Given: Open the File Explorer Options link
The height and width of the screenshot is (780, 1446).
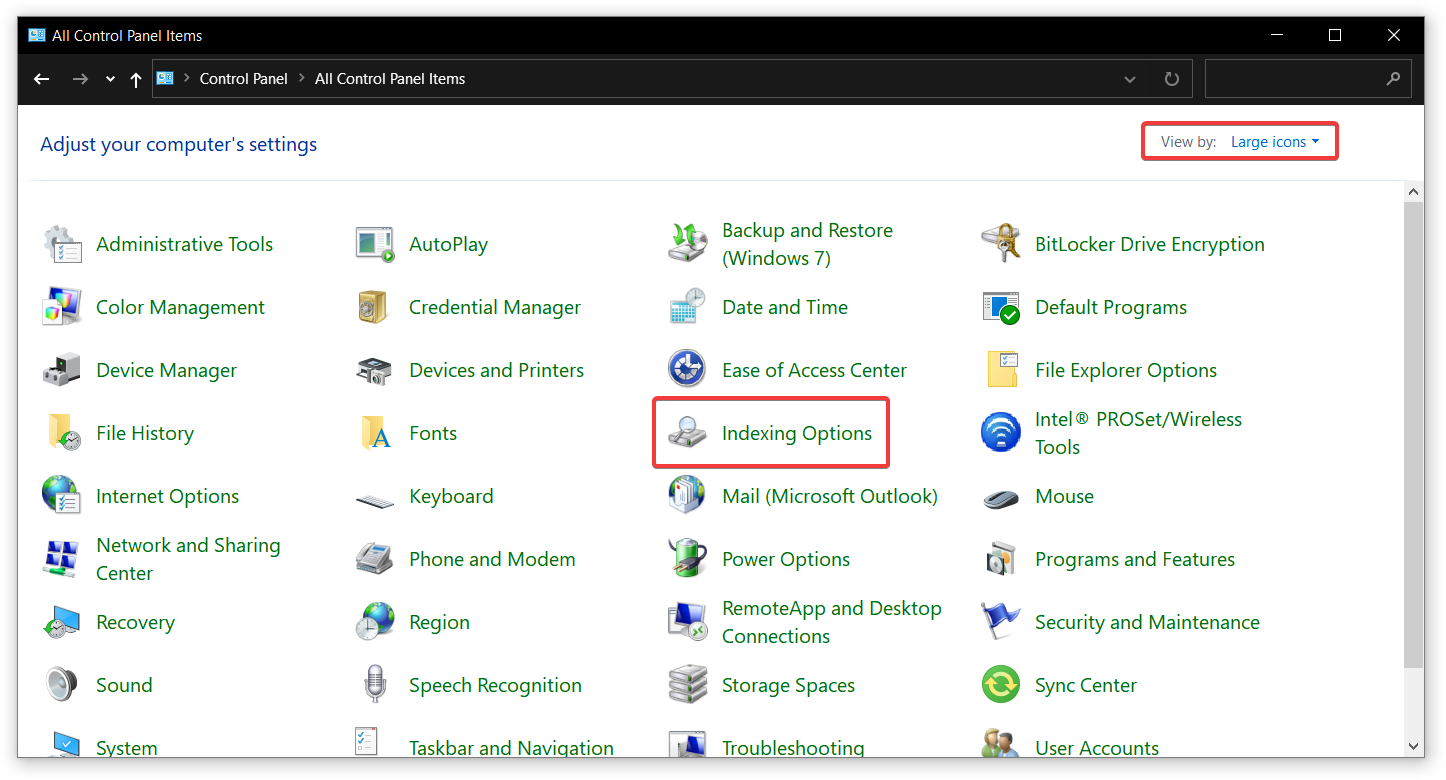Looking at the screenshot, I should point(1126,370).
